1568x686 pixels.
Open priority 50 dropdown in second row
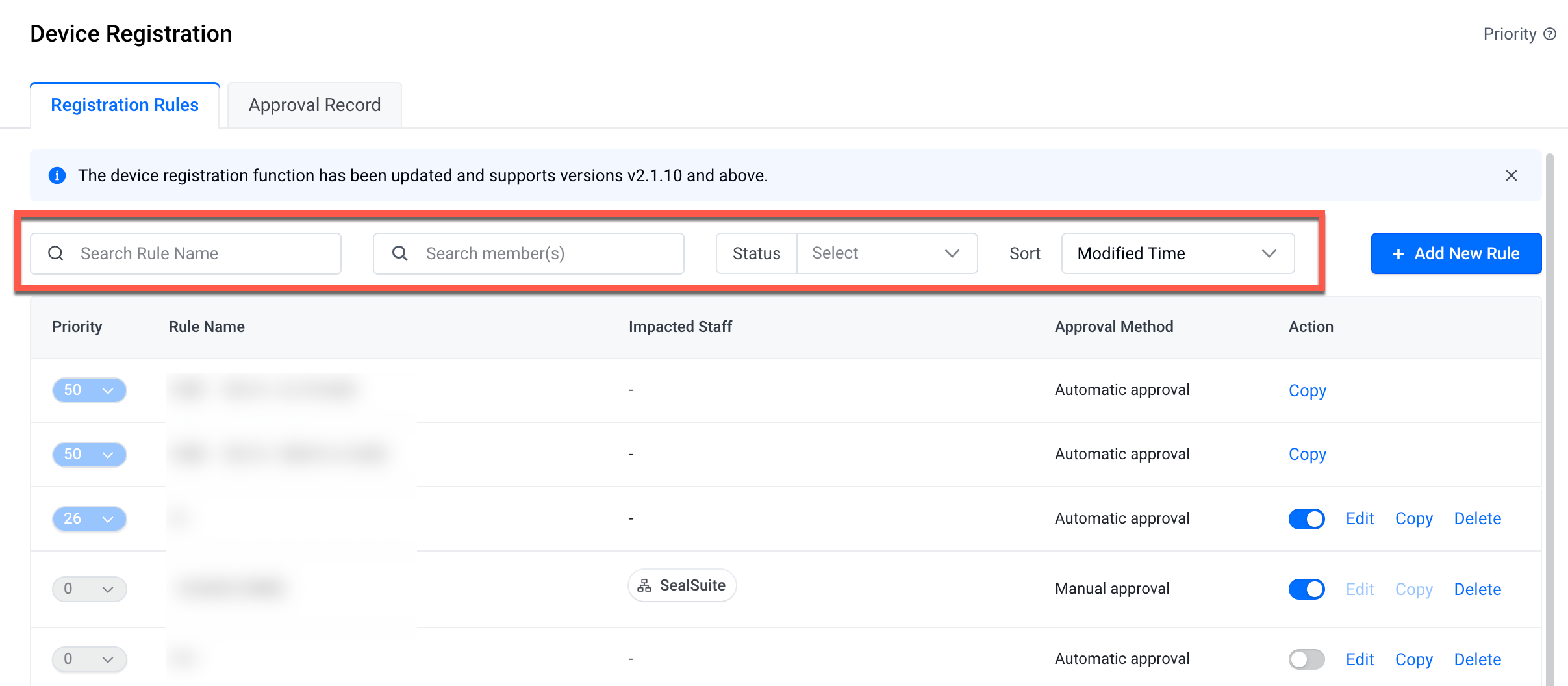90,455
